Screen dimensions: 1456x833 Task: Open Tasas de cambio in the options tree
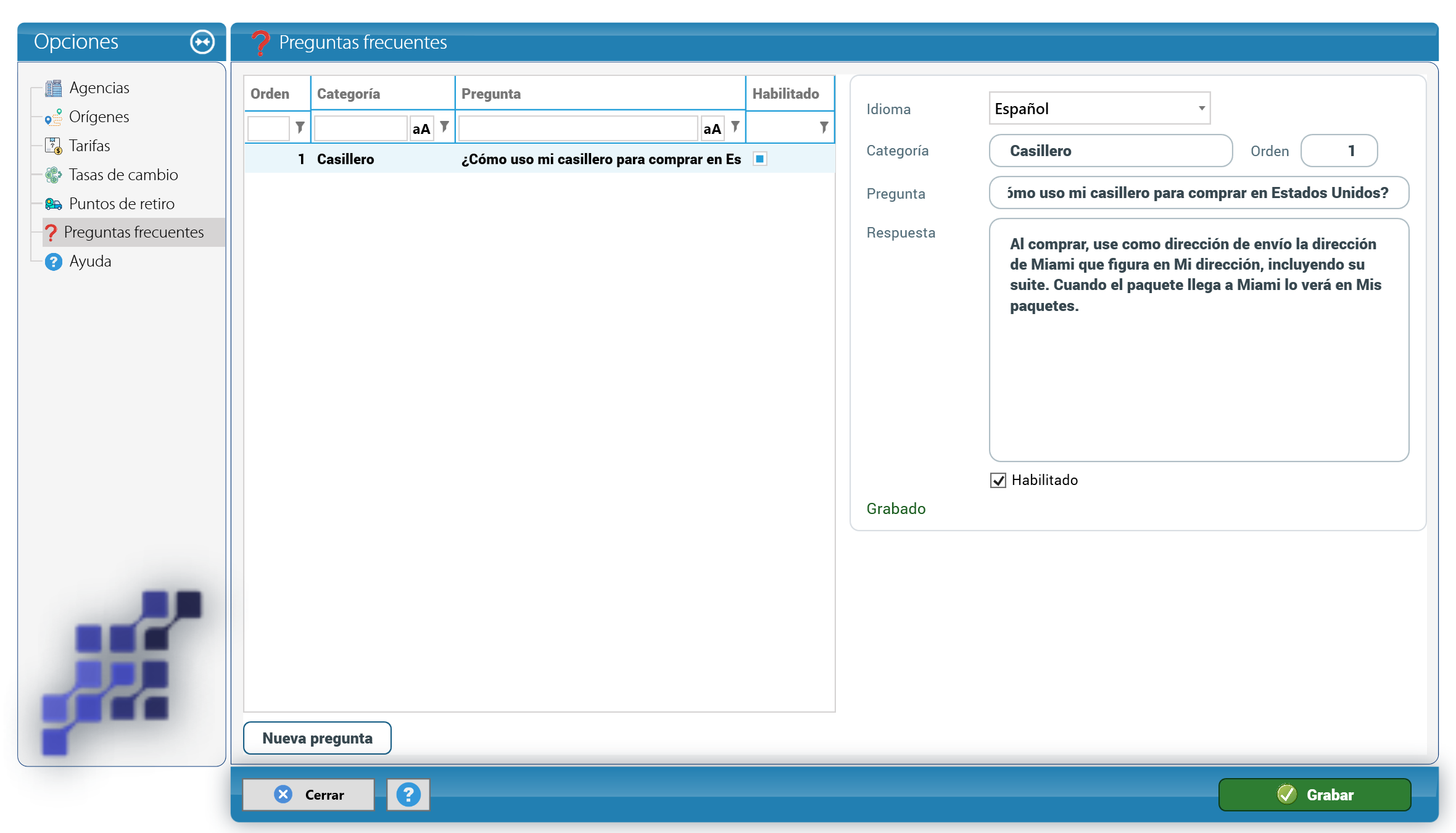click(x=123, y=175)
